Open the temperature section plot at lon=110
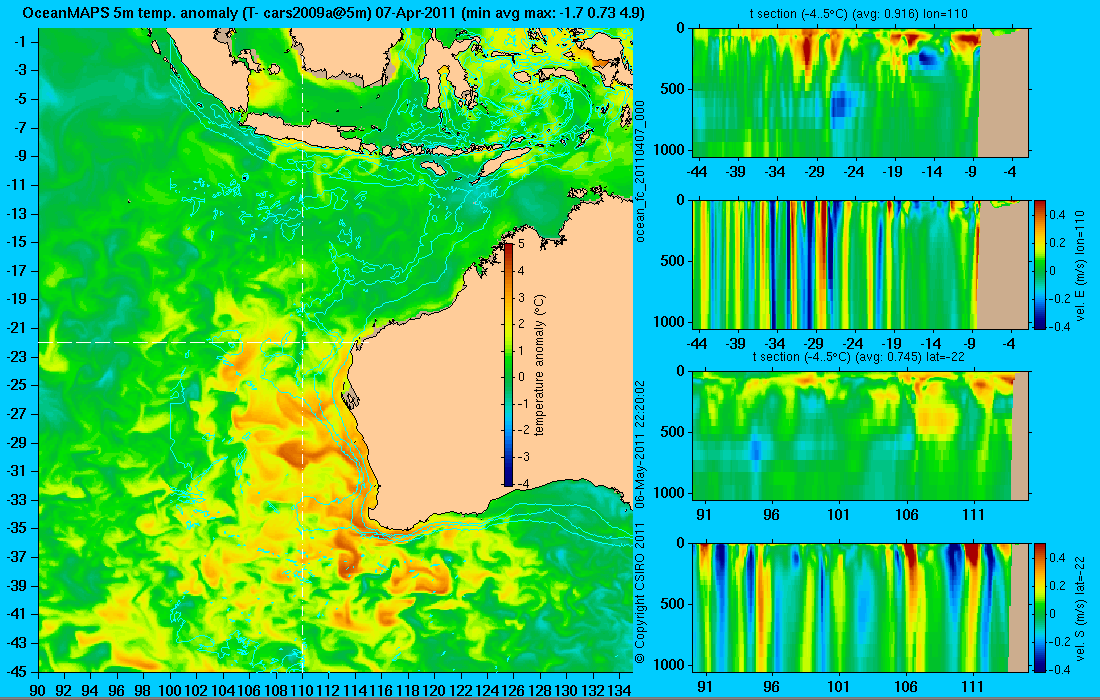The image size is (1100, 700). click(x=860, y=93)
